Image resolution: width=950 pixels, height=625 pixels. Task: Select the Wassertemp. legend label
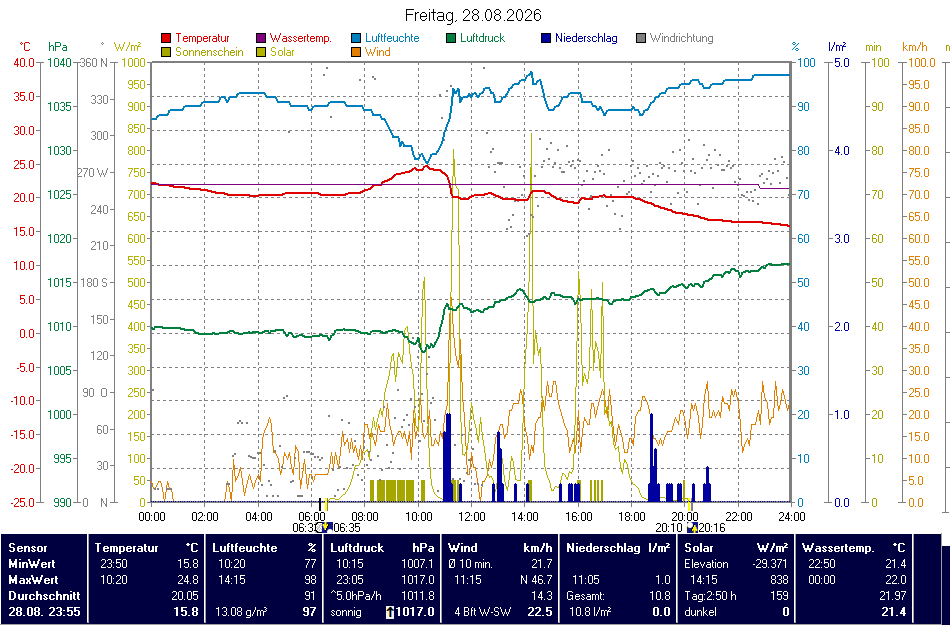(301, 38)
